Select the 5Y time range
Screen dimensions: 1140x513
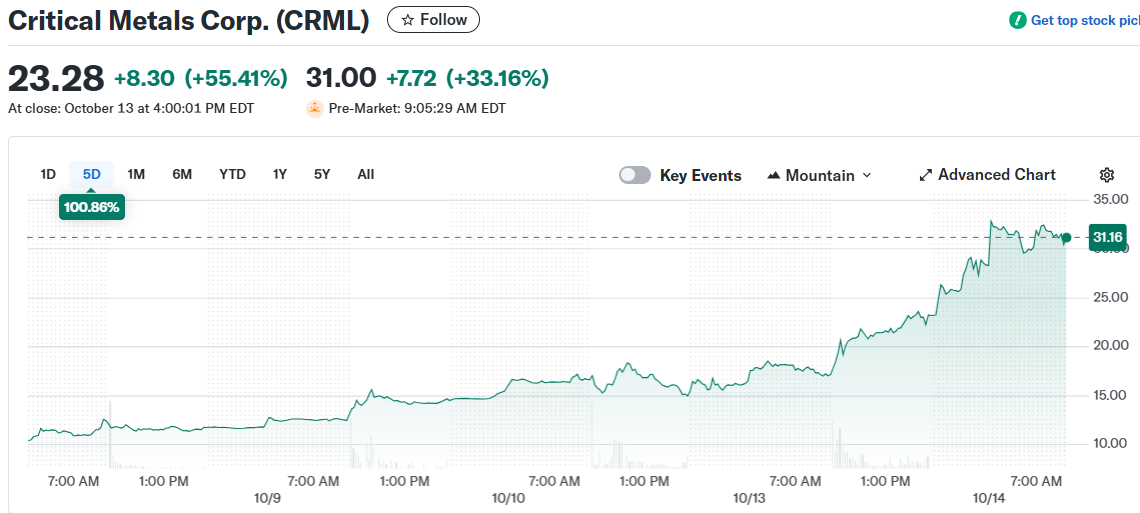[322, 174]
